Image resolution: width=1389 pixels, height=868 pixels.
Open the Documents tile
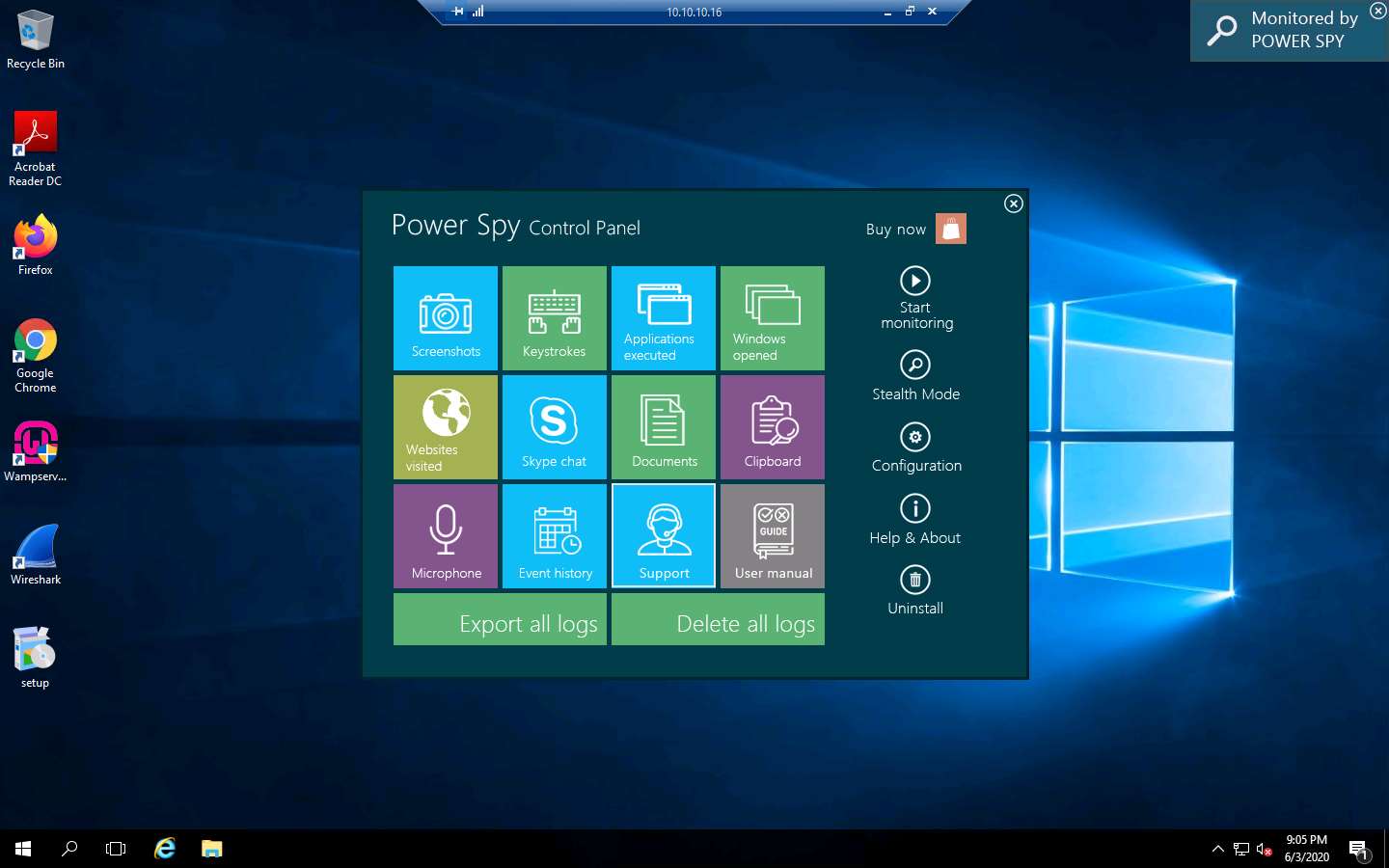point(664,427)
